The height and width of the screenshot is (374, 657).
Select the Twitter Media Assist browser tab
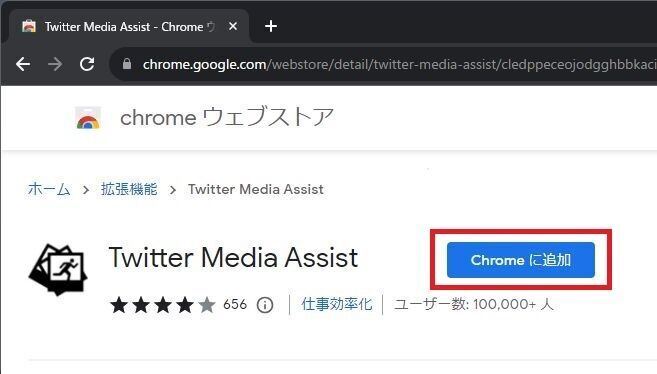[x=126, y=26]
